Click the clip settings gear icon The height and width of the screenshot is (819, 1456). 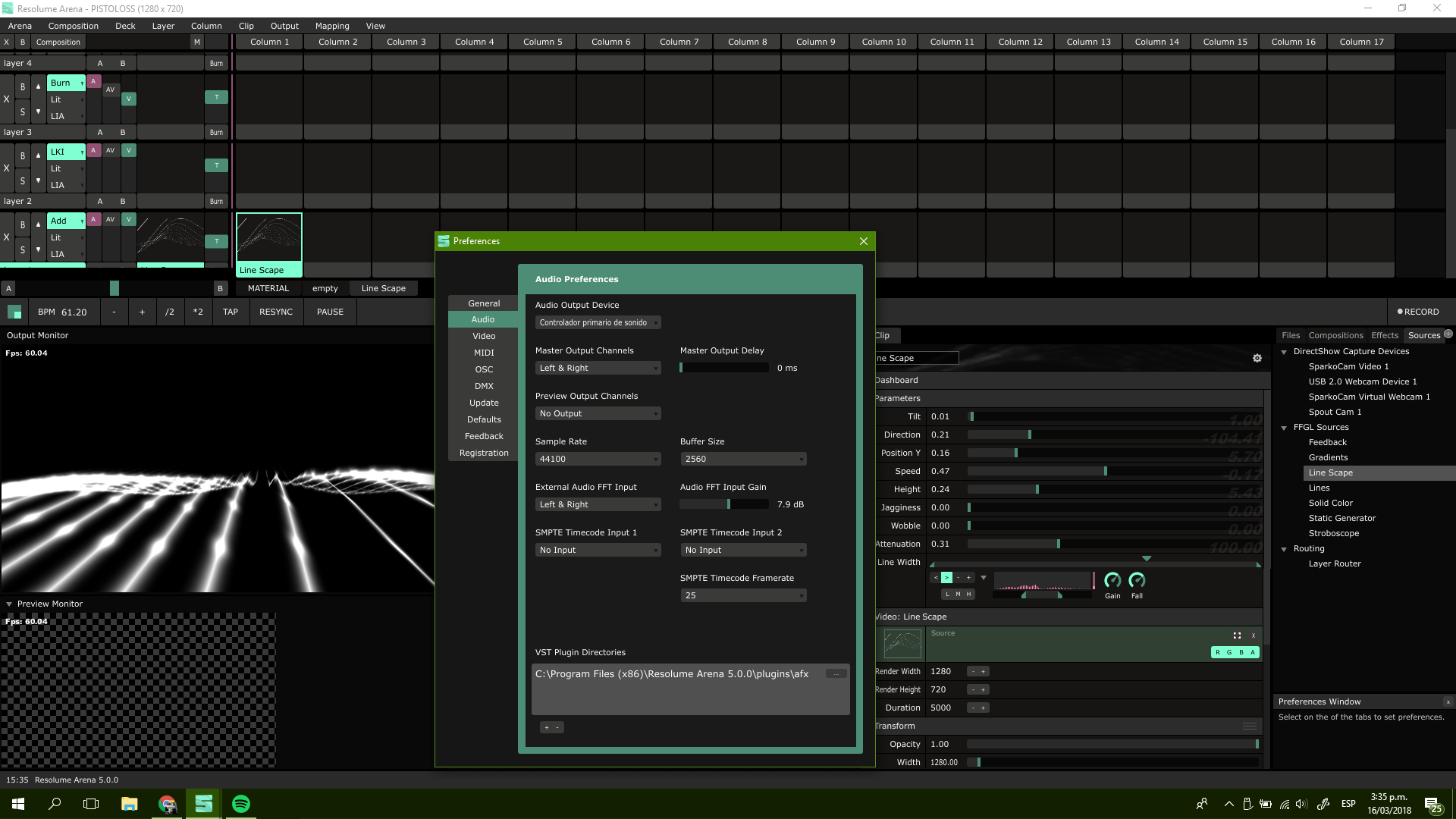[1257, 358]
